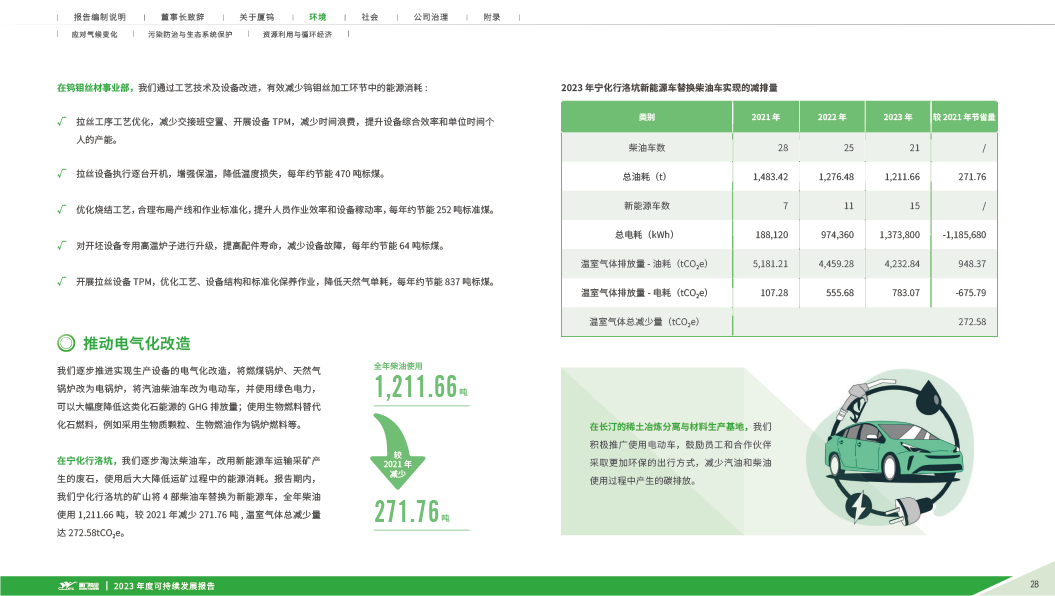1055x596 pixels.
Task: Click the 2023 年 table column header
Action: (897, 117)
